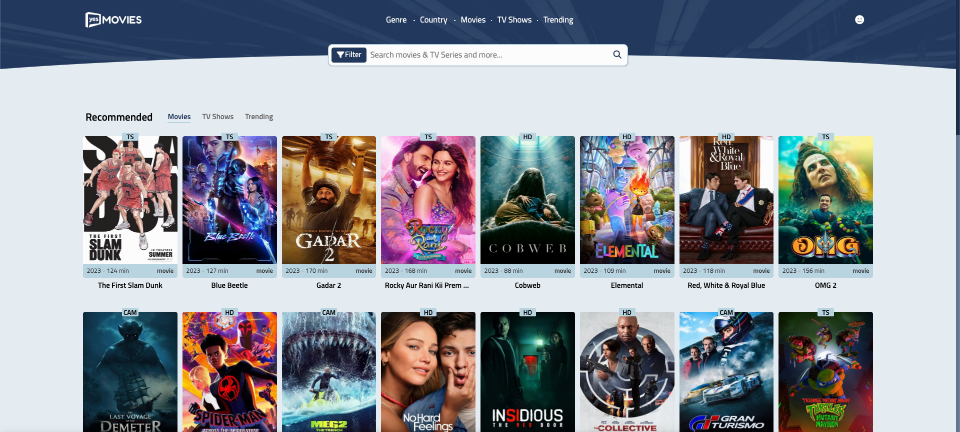
Task: Click CAM badge on Gran Turismo
Action: tap(726, 313)
